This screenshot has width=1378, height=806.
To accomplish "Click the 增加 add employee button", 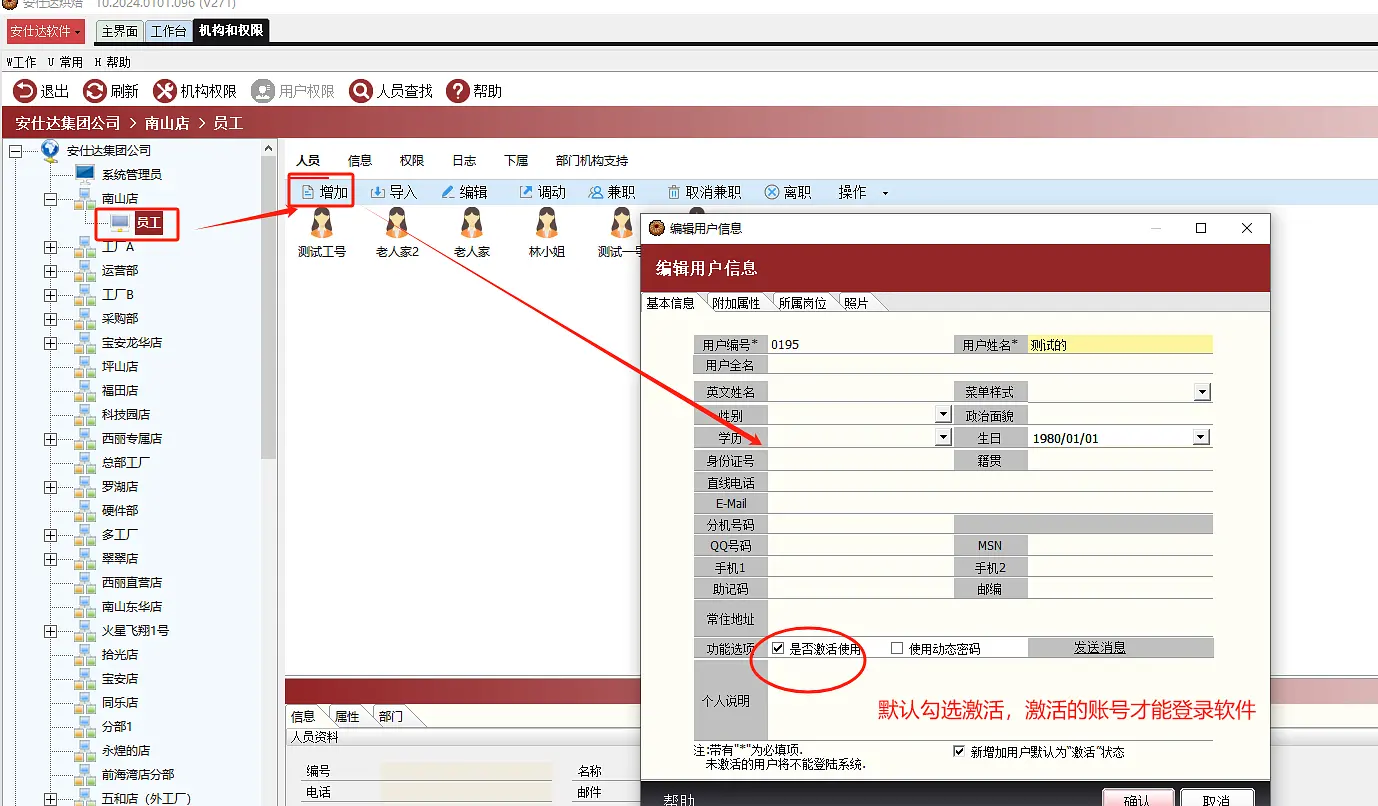I will click(324, 192).
